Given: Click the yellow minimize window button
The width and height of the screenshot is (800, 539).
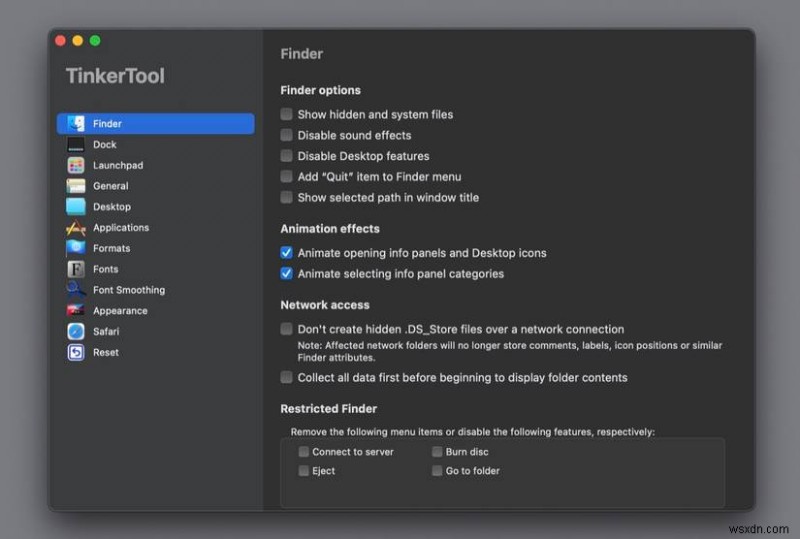Looking at the screenshot, I should point(78,40).
